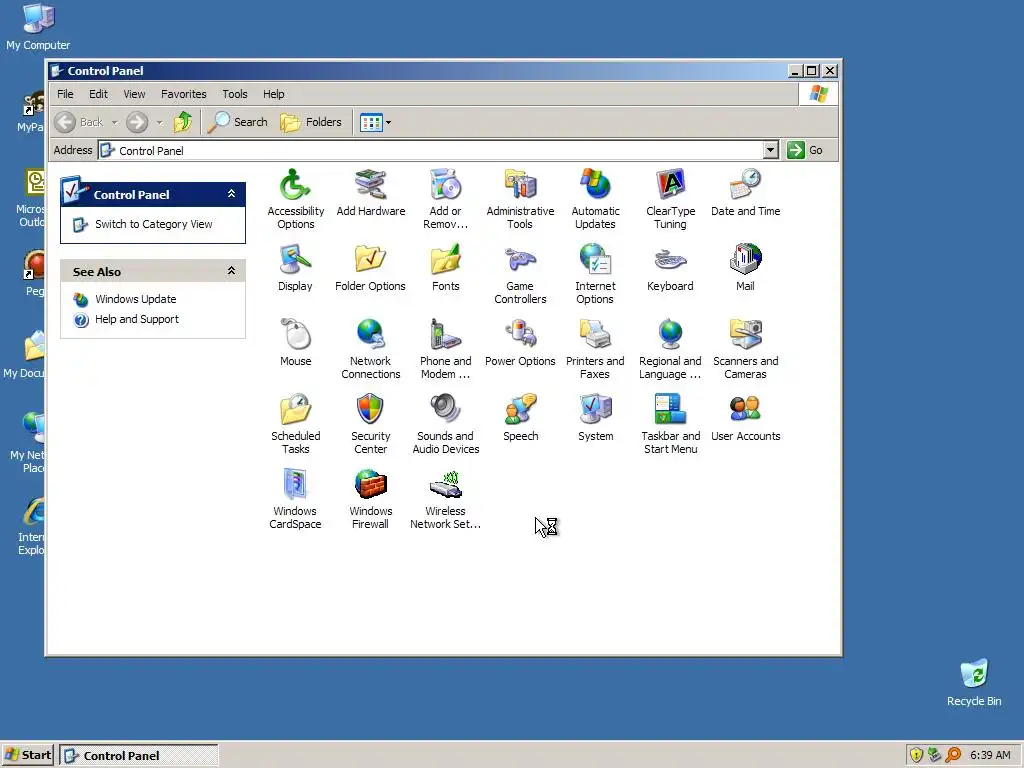This screenshot has height=768, width=1024.
Task: Open Internet Options icon
Action: tap(595, 260)
